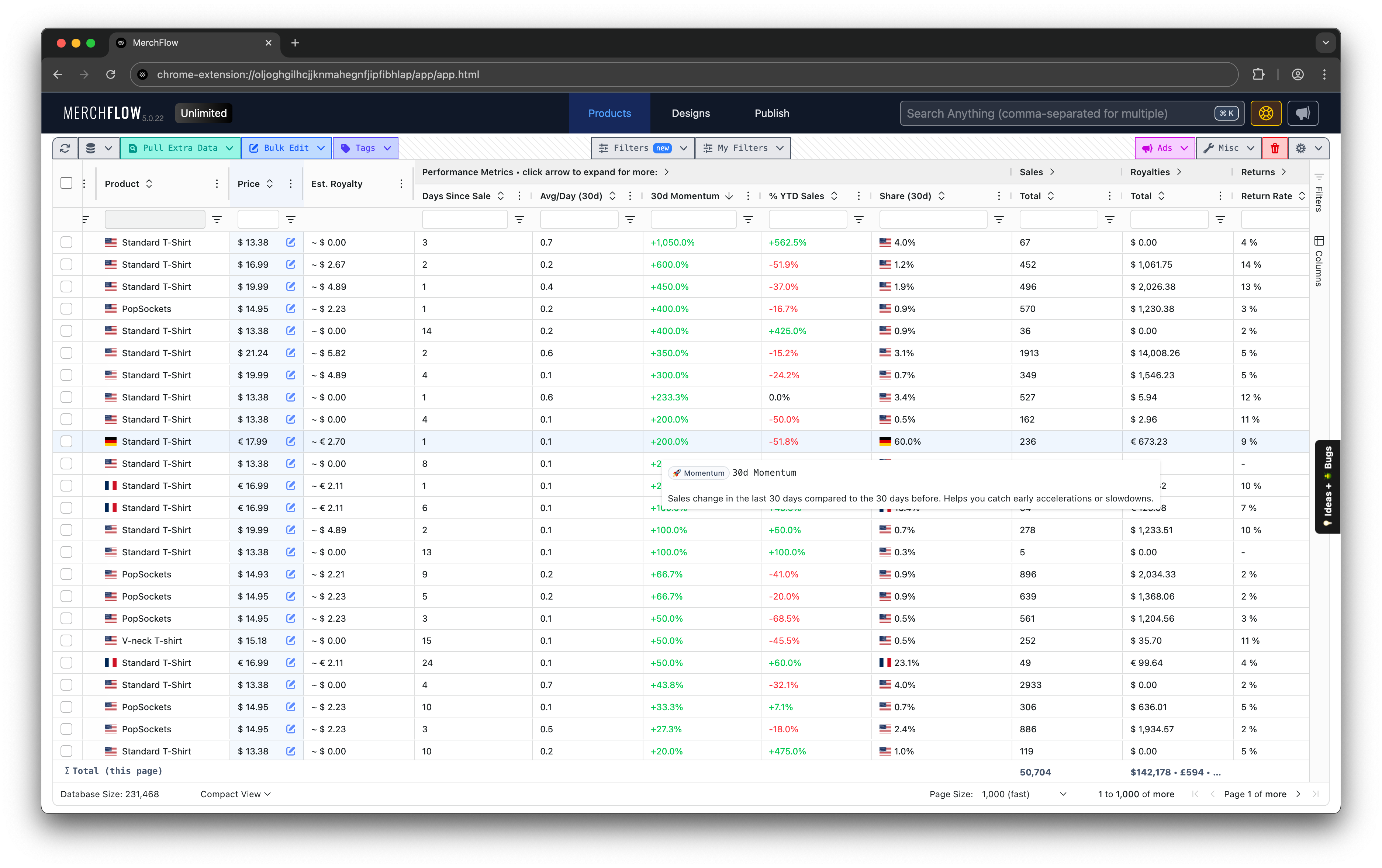1382x868 pixels.
Task: Check the row with € 17.99 price
Action: pyautogui.click(x=66, y=441)
